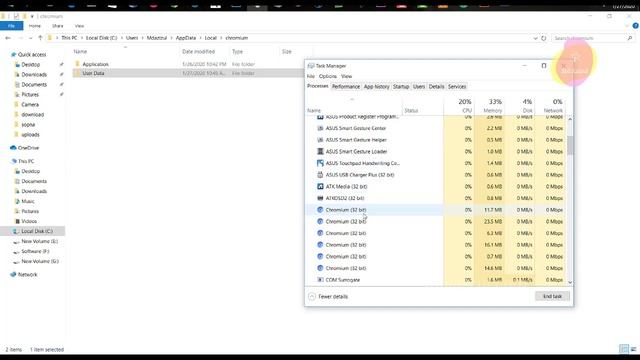This screenshot has height=360, width=640.
Task: Switch to large icons view in Explorer status bar
Action: coord(633,349)
